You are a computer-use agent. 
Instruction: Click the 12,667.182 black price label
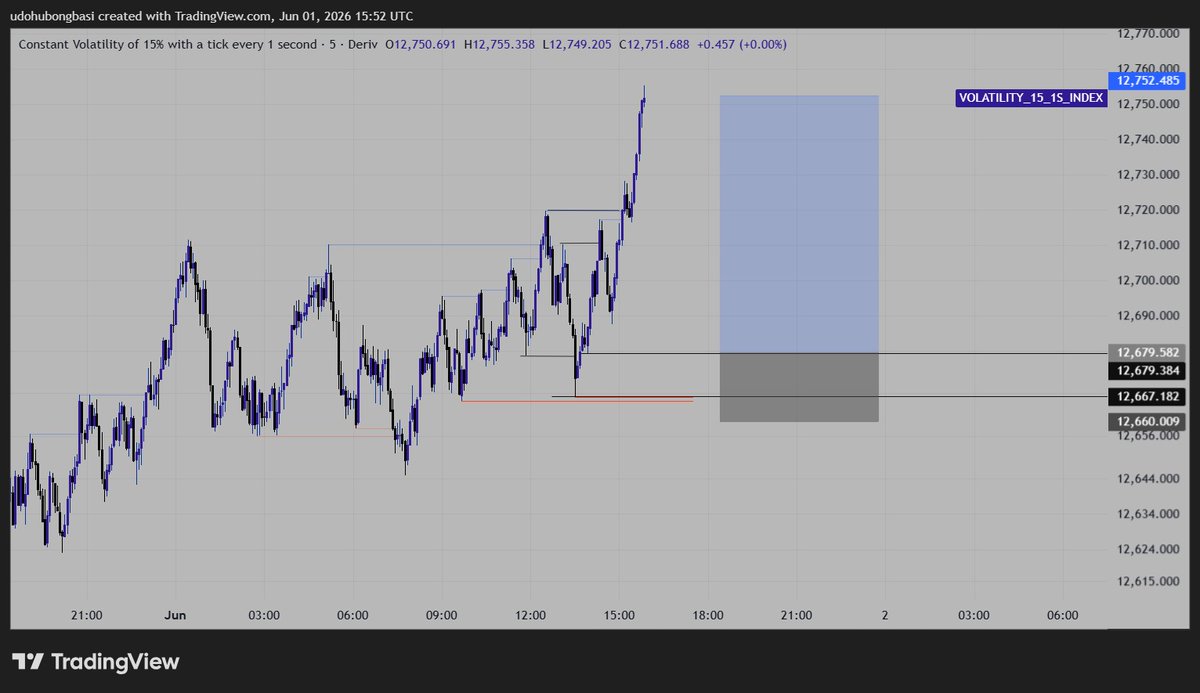pos(1149,397)
